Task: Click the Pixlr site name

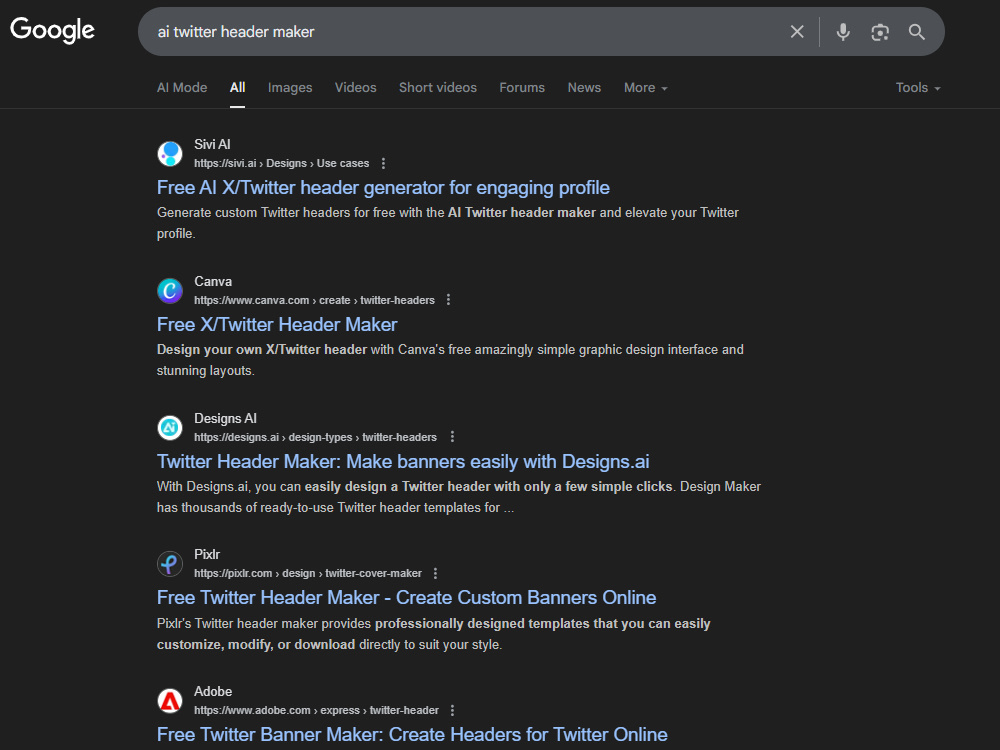Action: [x=207, y=554]
